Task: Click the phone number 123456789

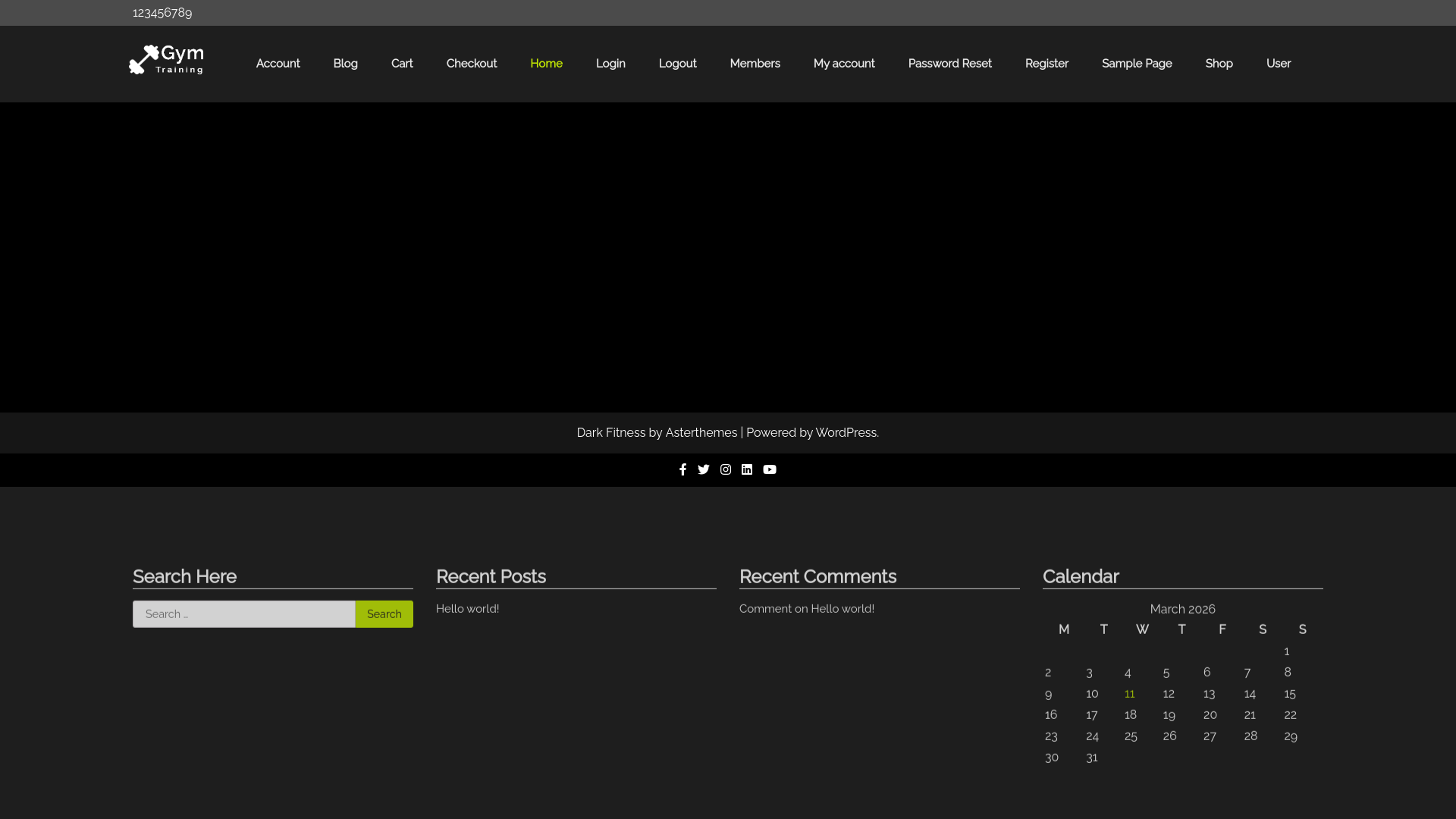Action: click(162, 13)
